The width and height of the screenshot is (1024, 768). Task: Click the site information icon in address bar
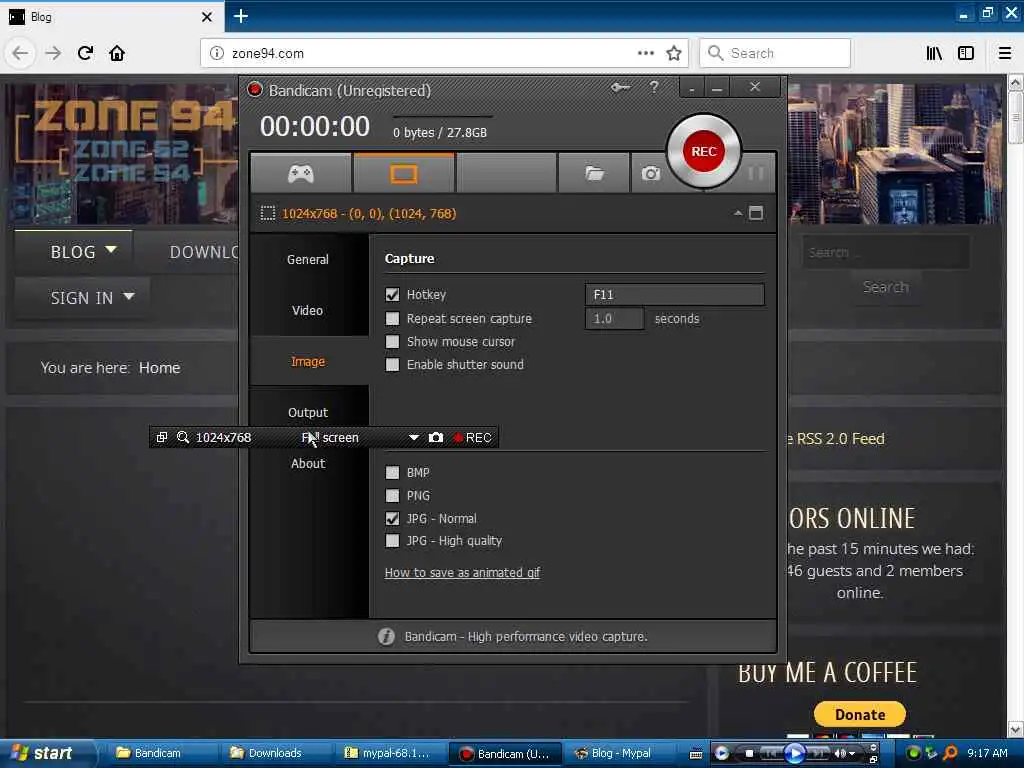[x=217, y=53]
